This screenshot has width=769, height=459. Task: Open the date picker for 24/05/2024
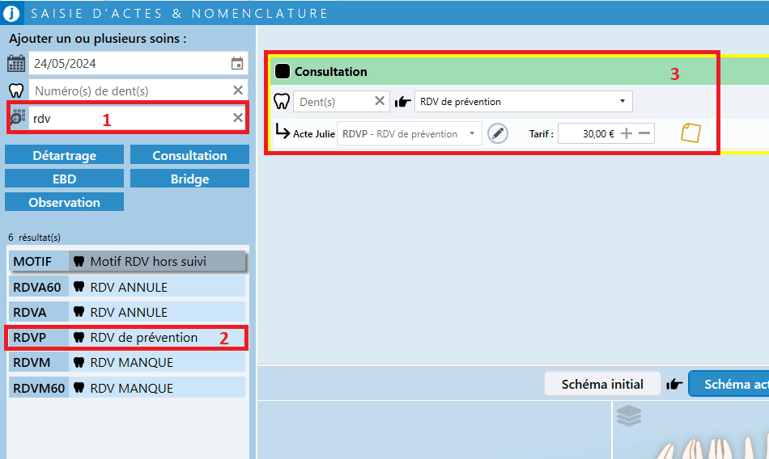[237, 64]
